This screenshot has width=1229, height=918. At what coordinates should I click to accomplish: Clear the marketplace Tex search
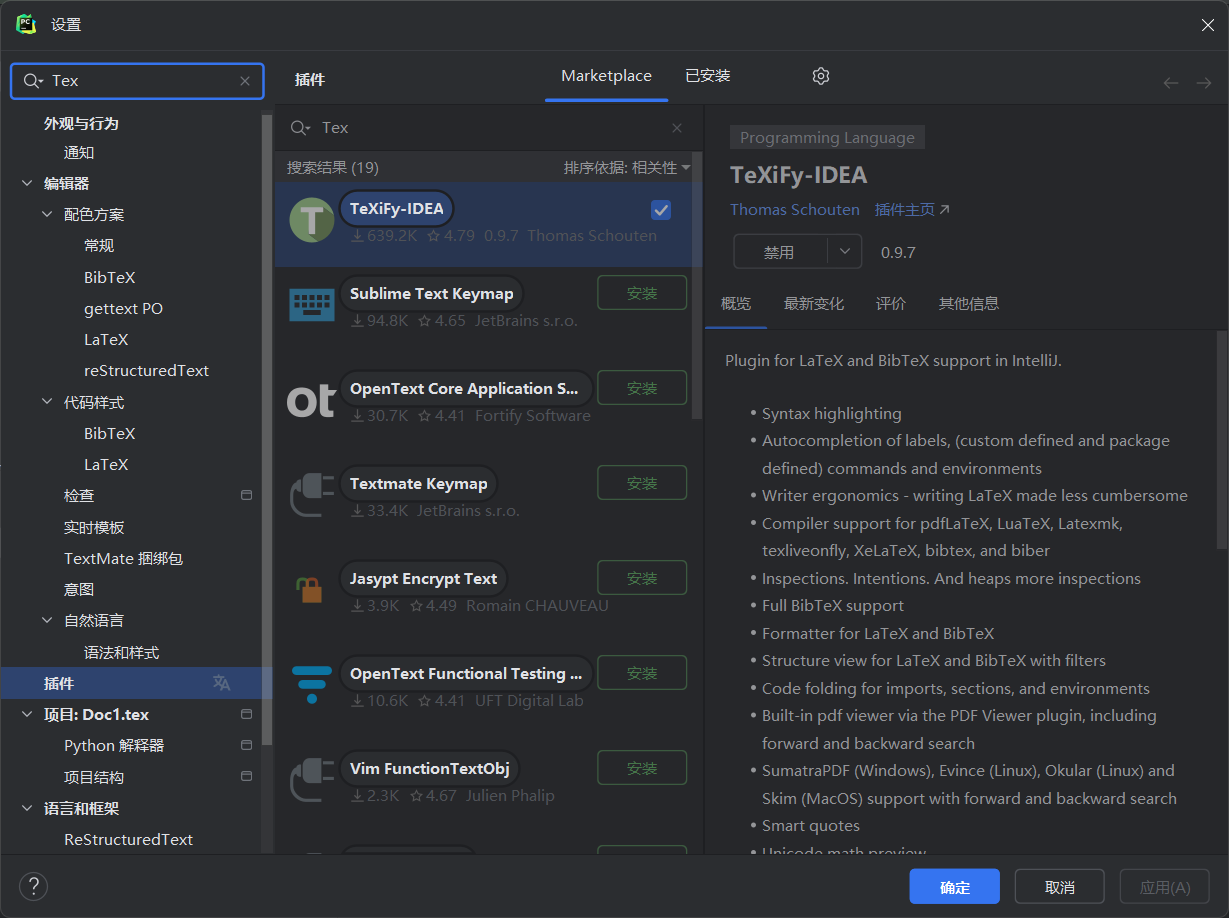(677, 128)
